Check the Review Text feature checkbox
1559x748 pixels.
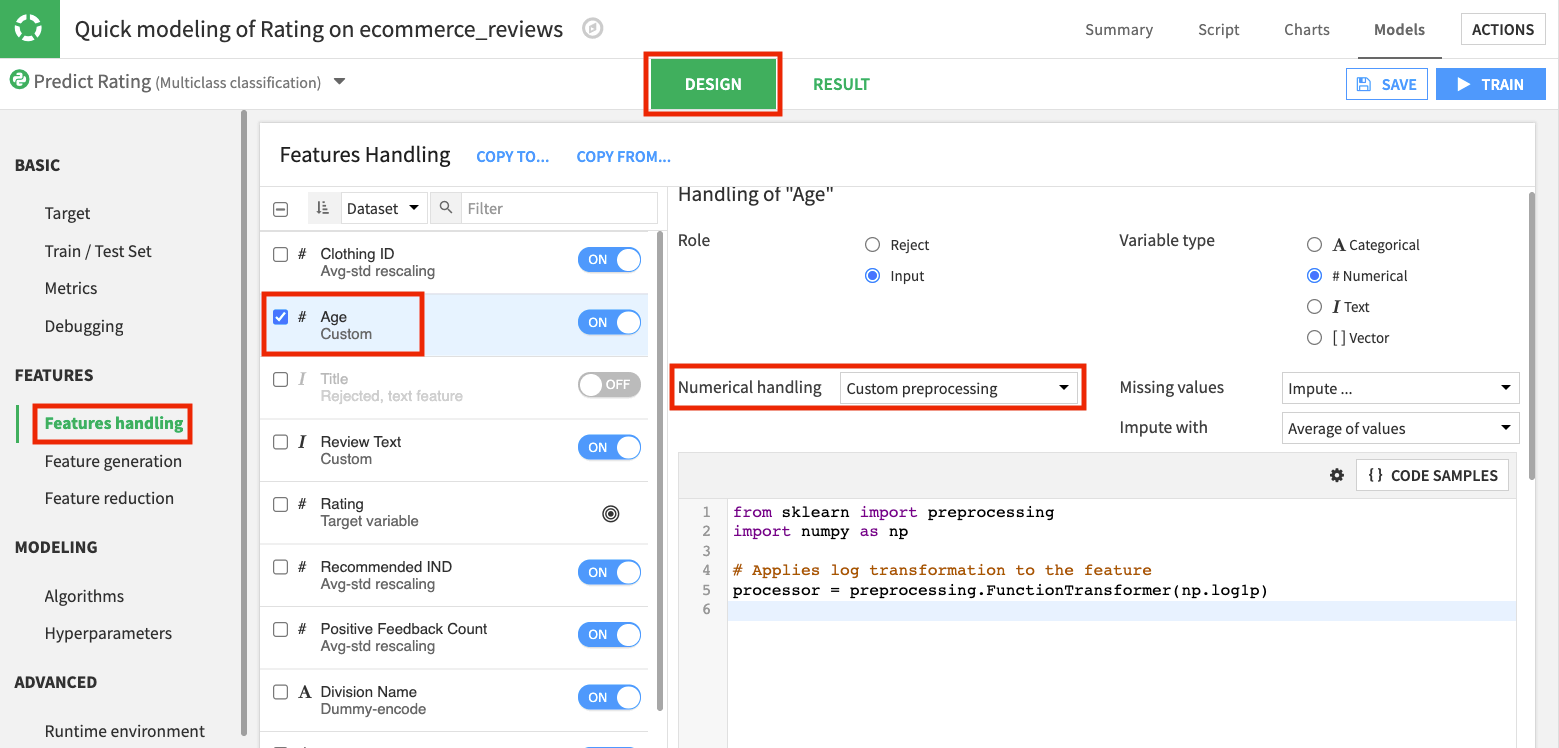click(x=281, y=442)
